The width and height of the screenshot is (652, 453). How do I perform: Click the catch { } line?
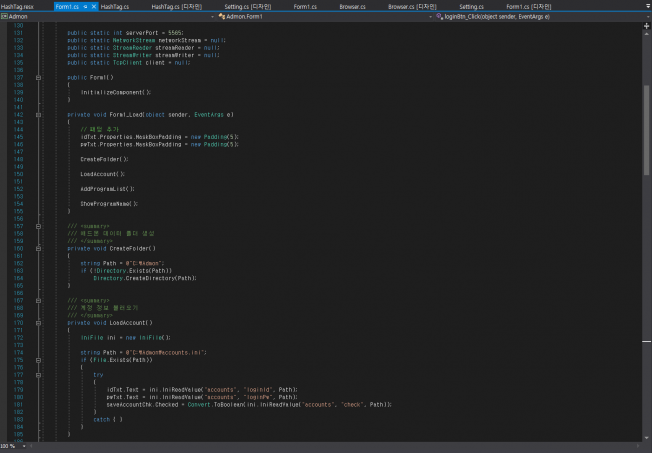(x=108, y=420)
